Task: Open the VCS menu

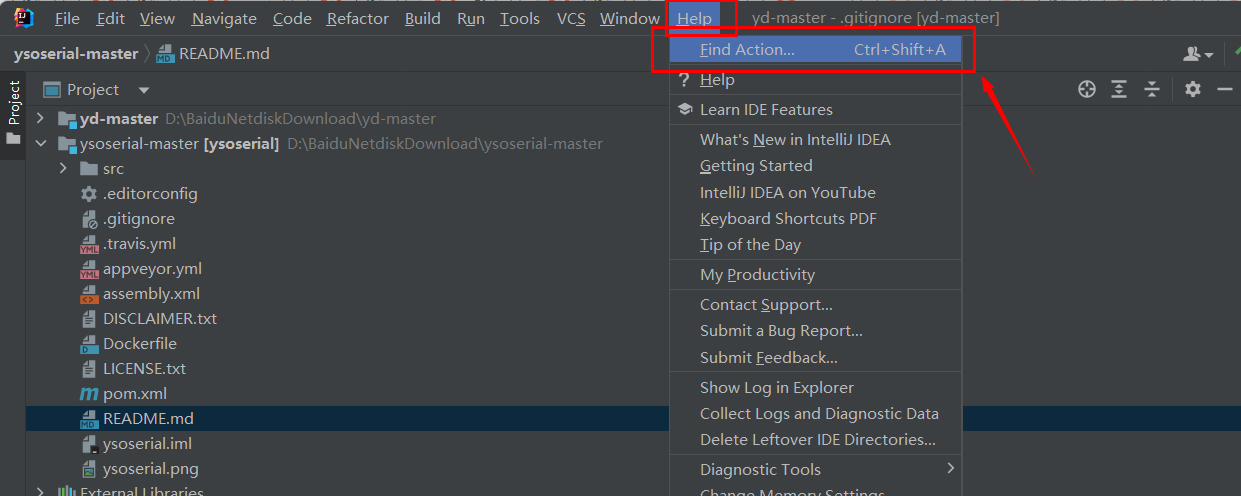Action: tap(571, 18)
